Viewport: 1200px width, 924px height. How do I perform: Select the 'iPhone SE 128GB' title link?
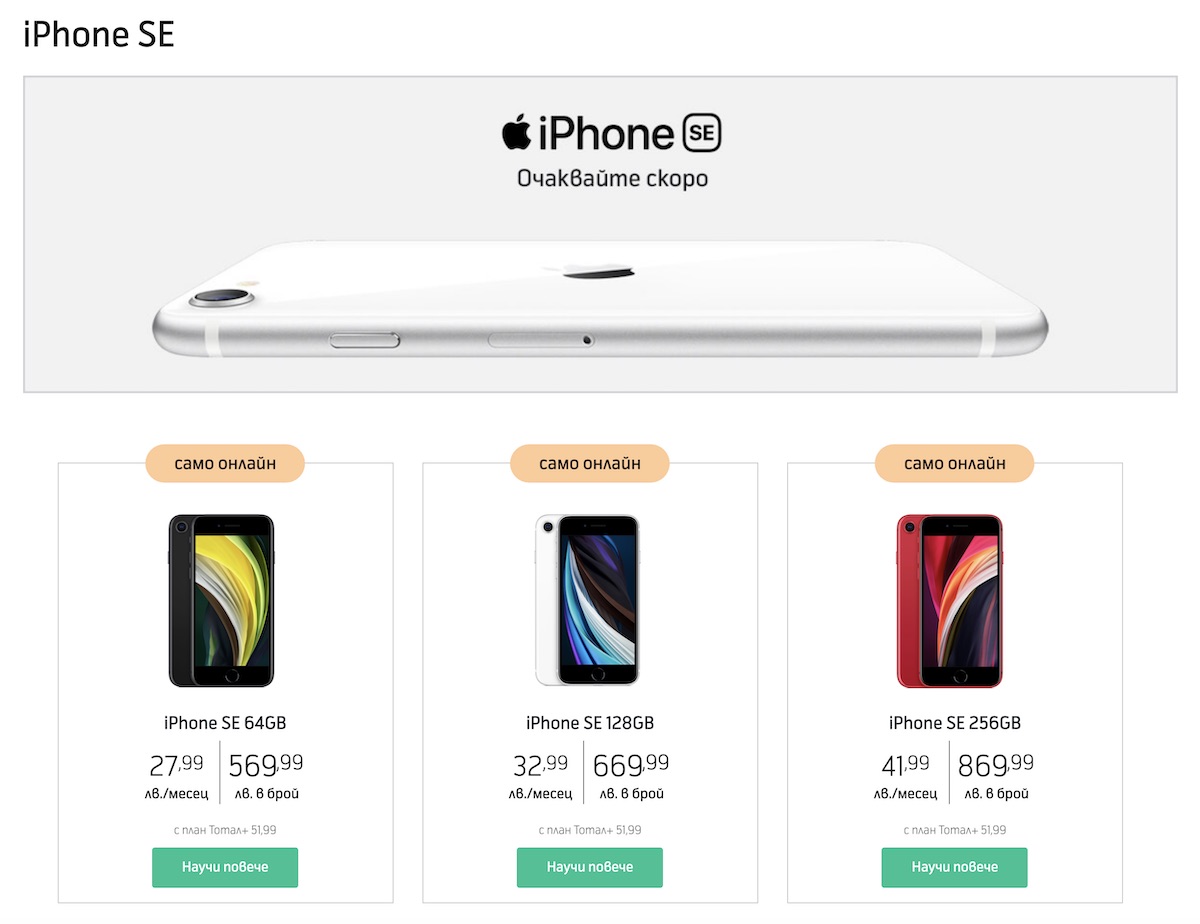[x=590, y=723]
